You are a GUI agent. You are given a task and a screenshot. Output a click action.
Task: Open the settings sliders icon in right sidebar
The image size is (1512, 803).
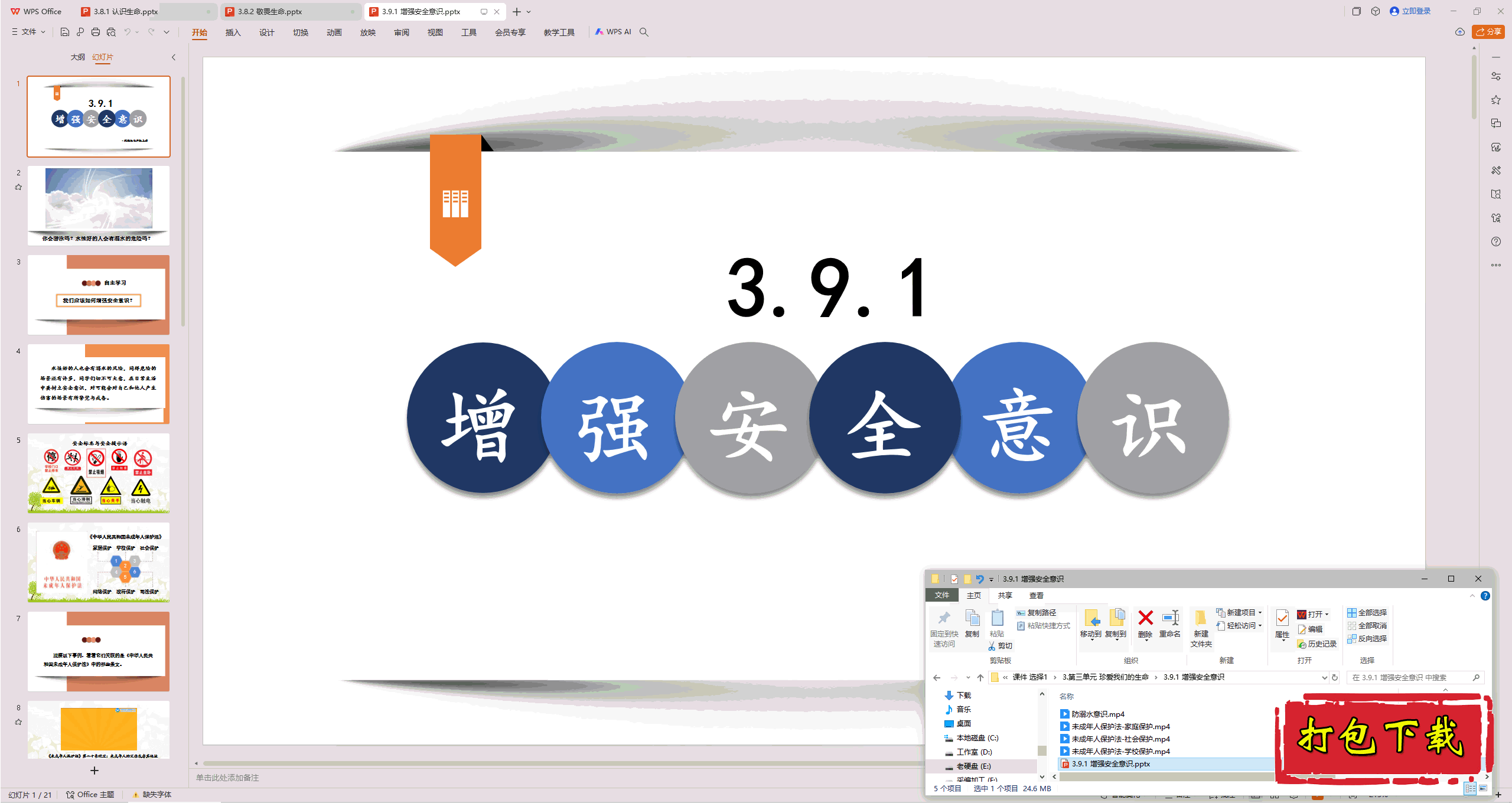[x=1496, y=76]
